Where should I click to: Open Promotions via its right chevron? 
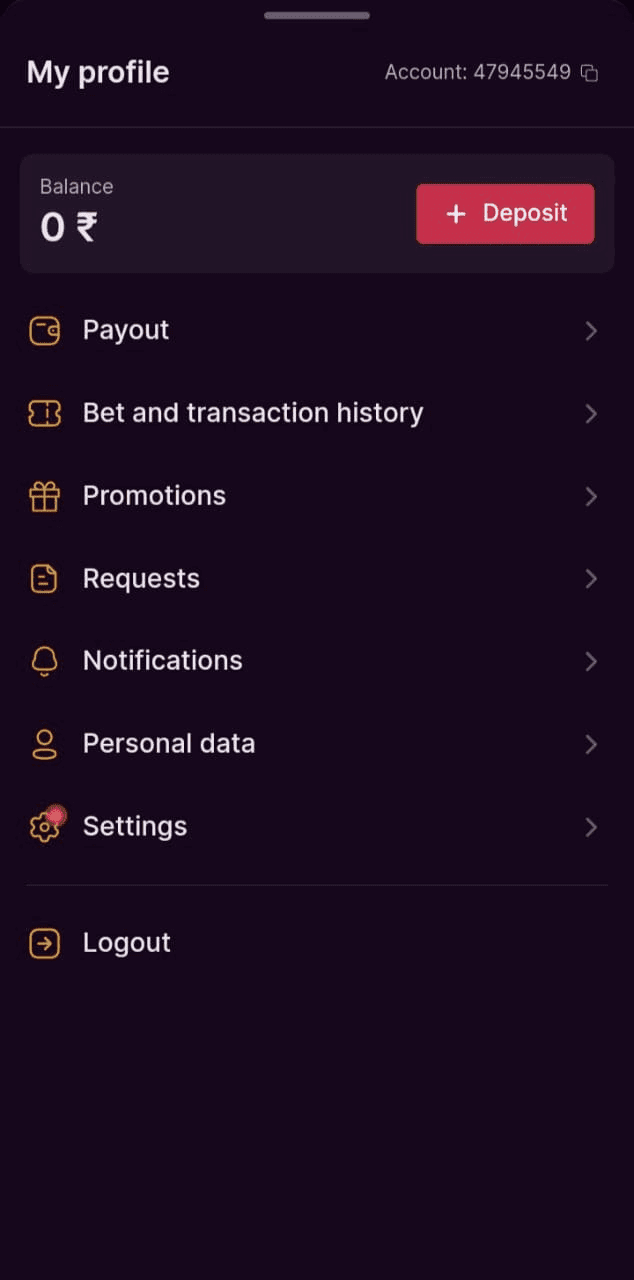[591, 496]
